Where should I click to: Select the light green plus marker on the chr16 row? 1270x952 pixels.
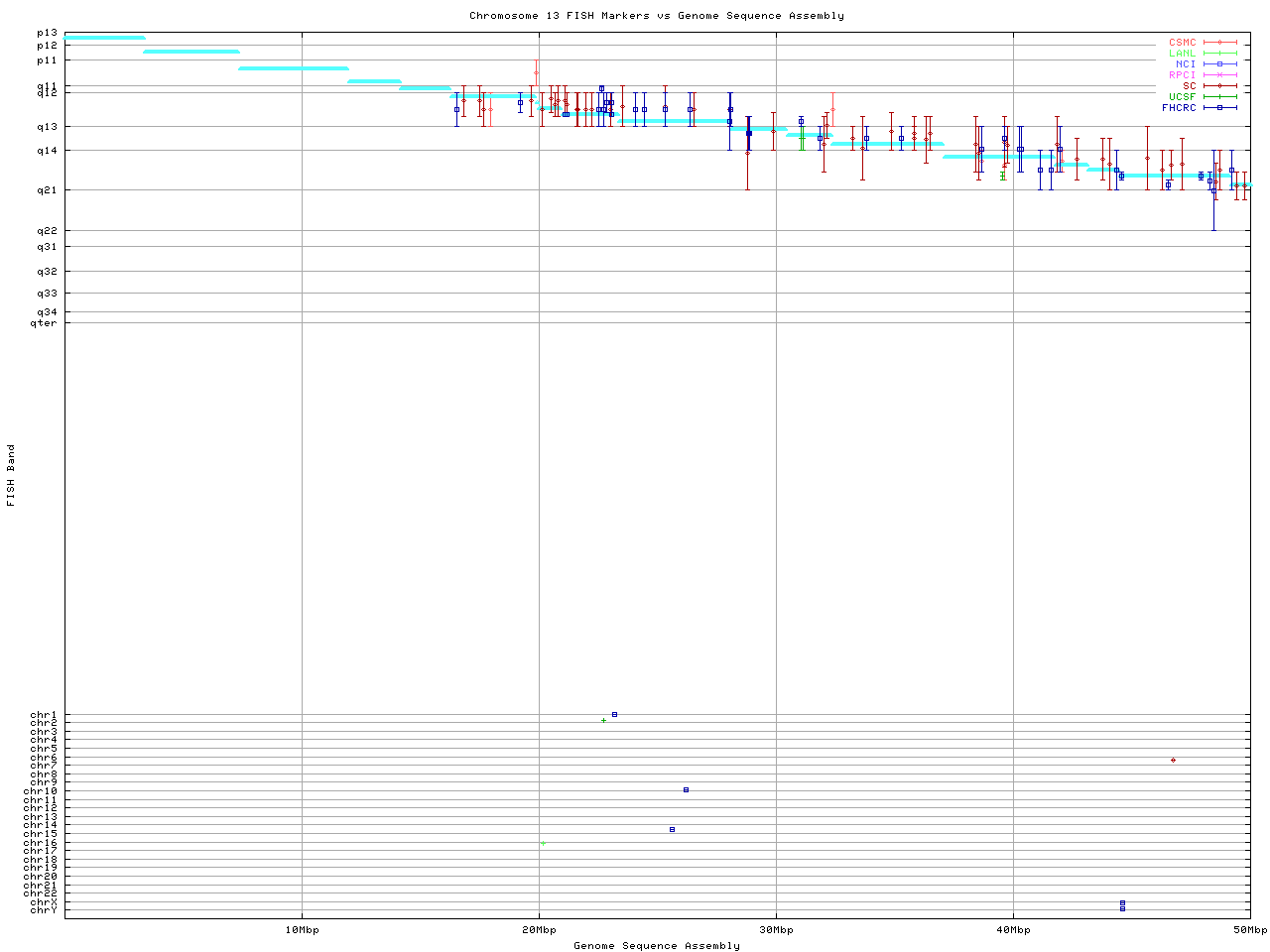[543, 843]
